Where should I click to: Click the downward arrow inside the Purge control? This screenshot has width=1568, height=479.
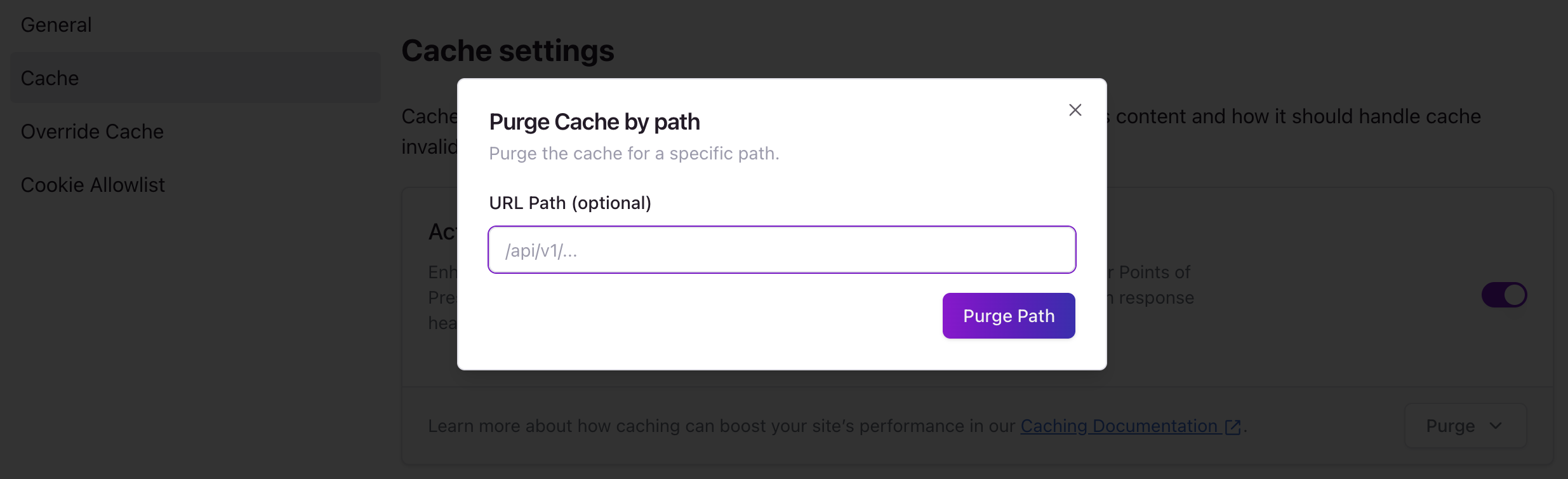coord(1496,425)
